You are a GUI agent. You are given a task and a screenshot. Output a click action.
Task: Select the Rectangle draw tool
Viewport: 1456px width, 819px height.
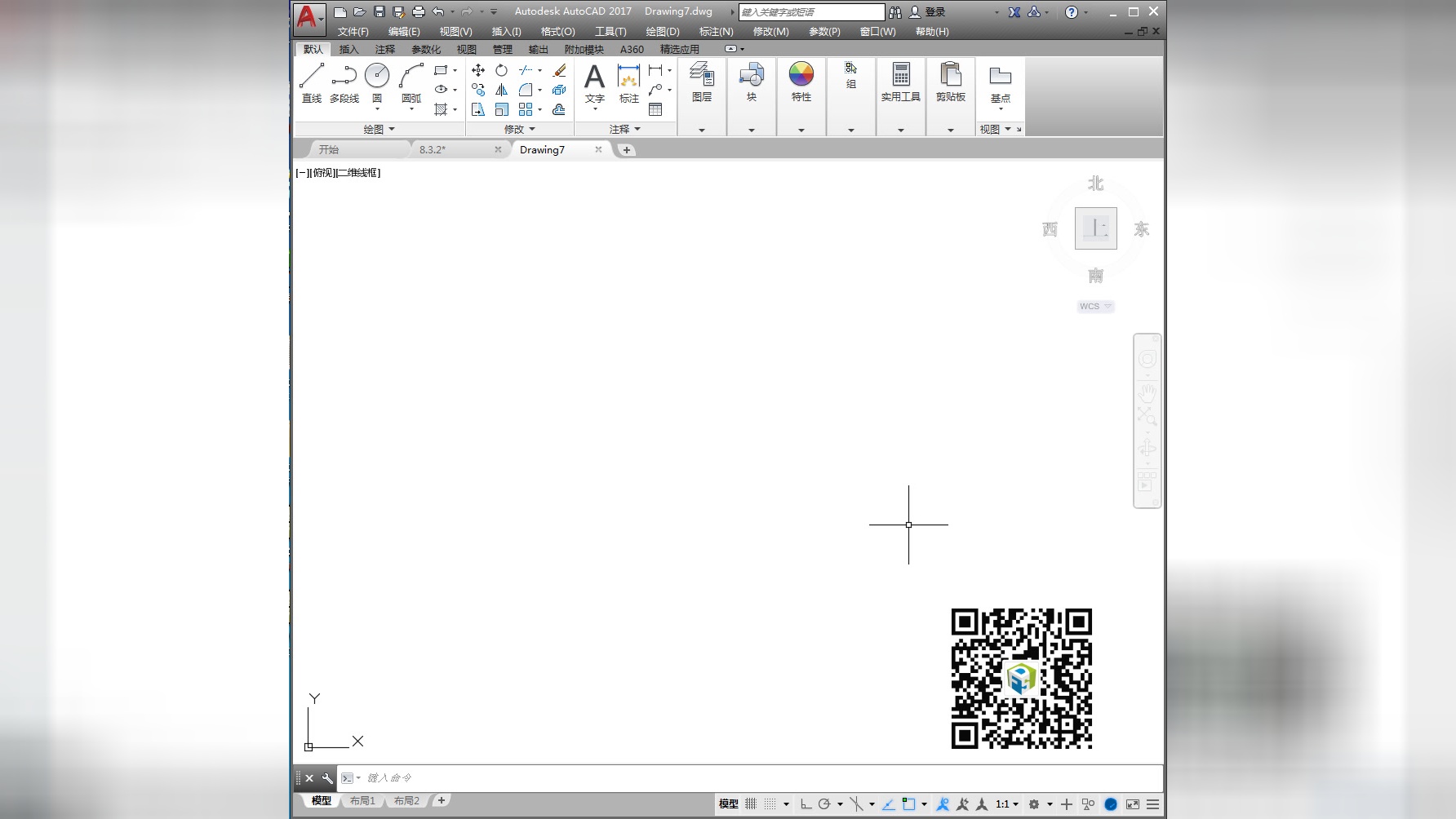(441, 70)
